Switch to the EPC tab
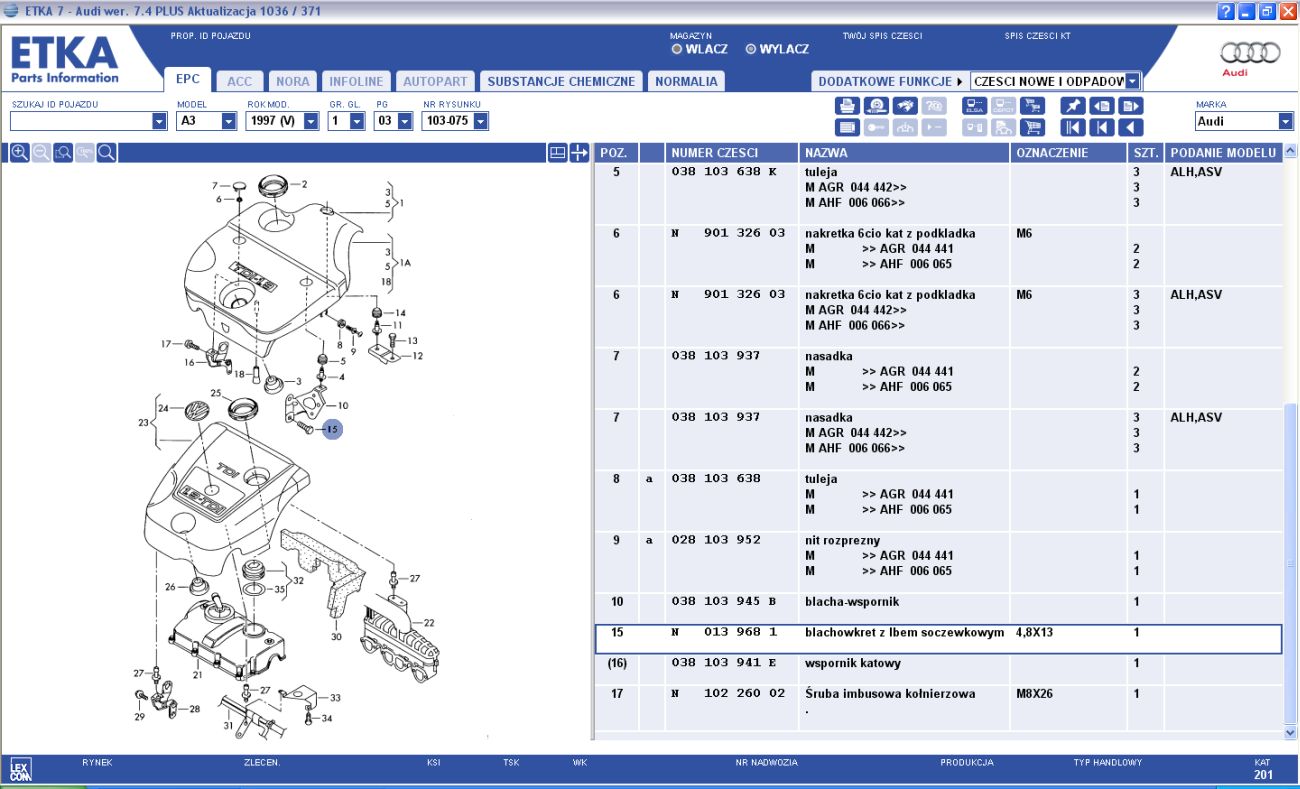Image resolution: width=1300 pixels, height=789 pixels. click(188, 80)
